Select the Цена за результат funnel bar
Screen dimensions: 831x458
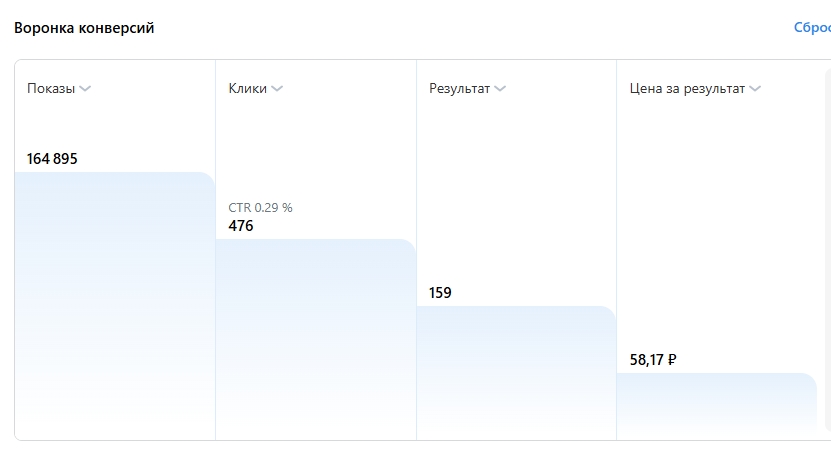click(717, 406)
